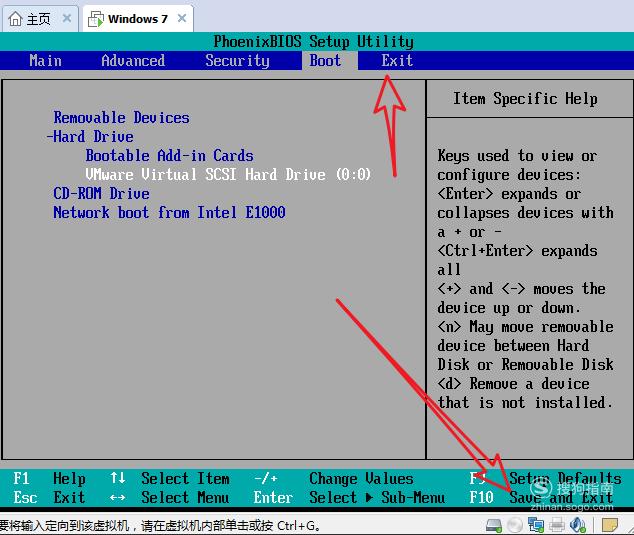The width and height of the screenshot is (634, 535).
Task: Open the message log note icon
Action: [609, 525]
